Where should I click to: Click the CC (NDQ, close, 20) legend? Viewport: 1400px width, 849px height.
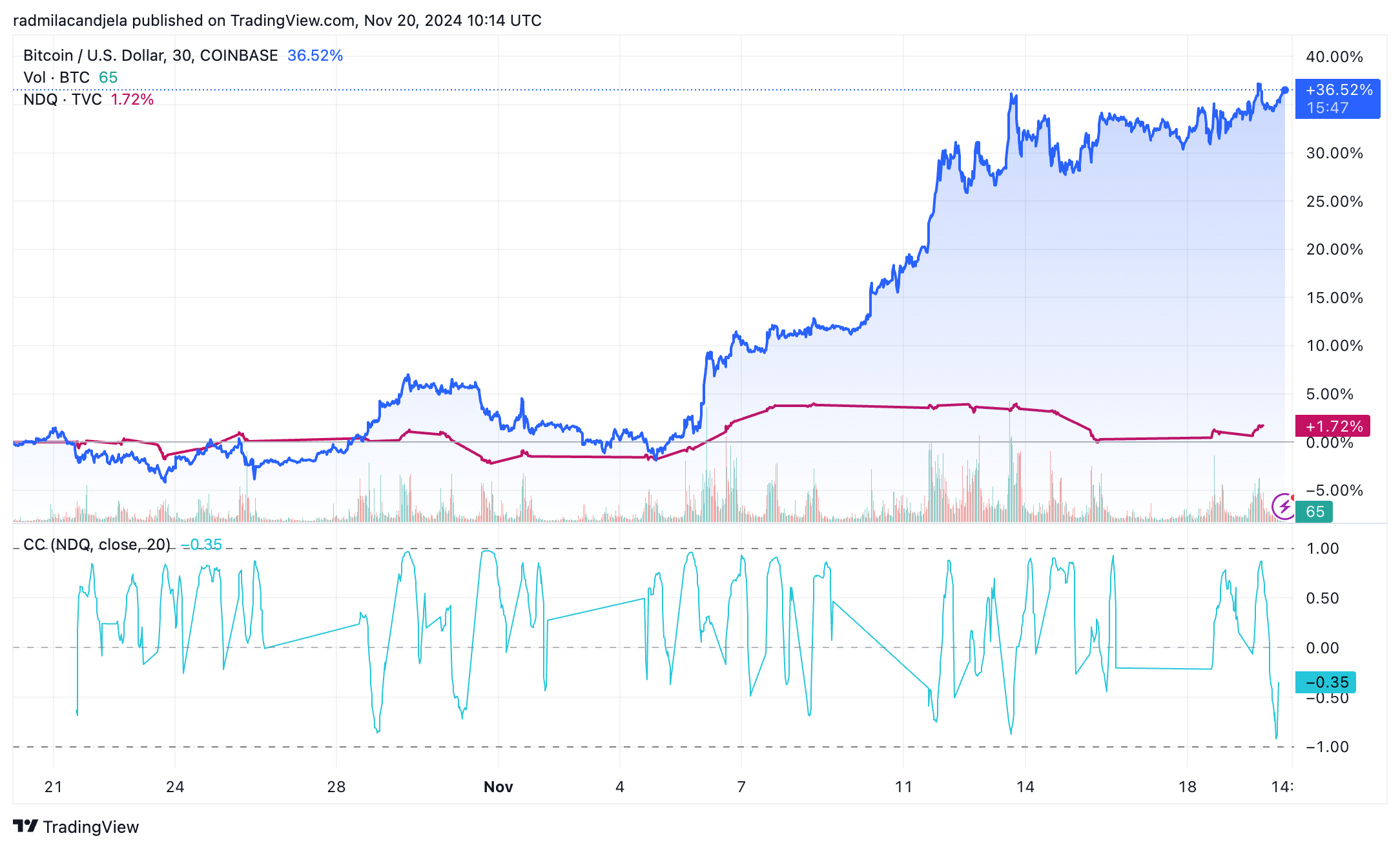(97, 545)
